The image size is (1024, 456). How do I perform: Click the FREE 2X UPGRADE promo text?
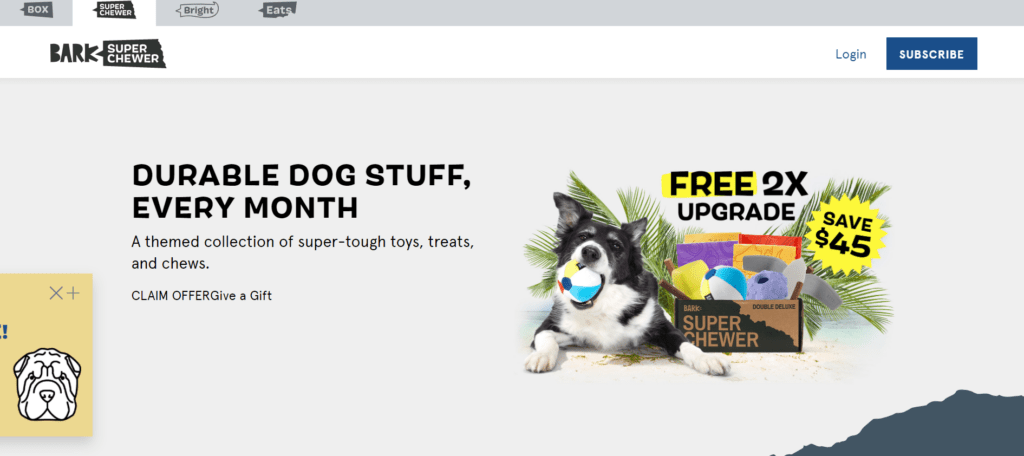point(737,197)
